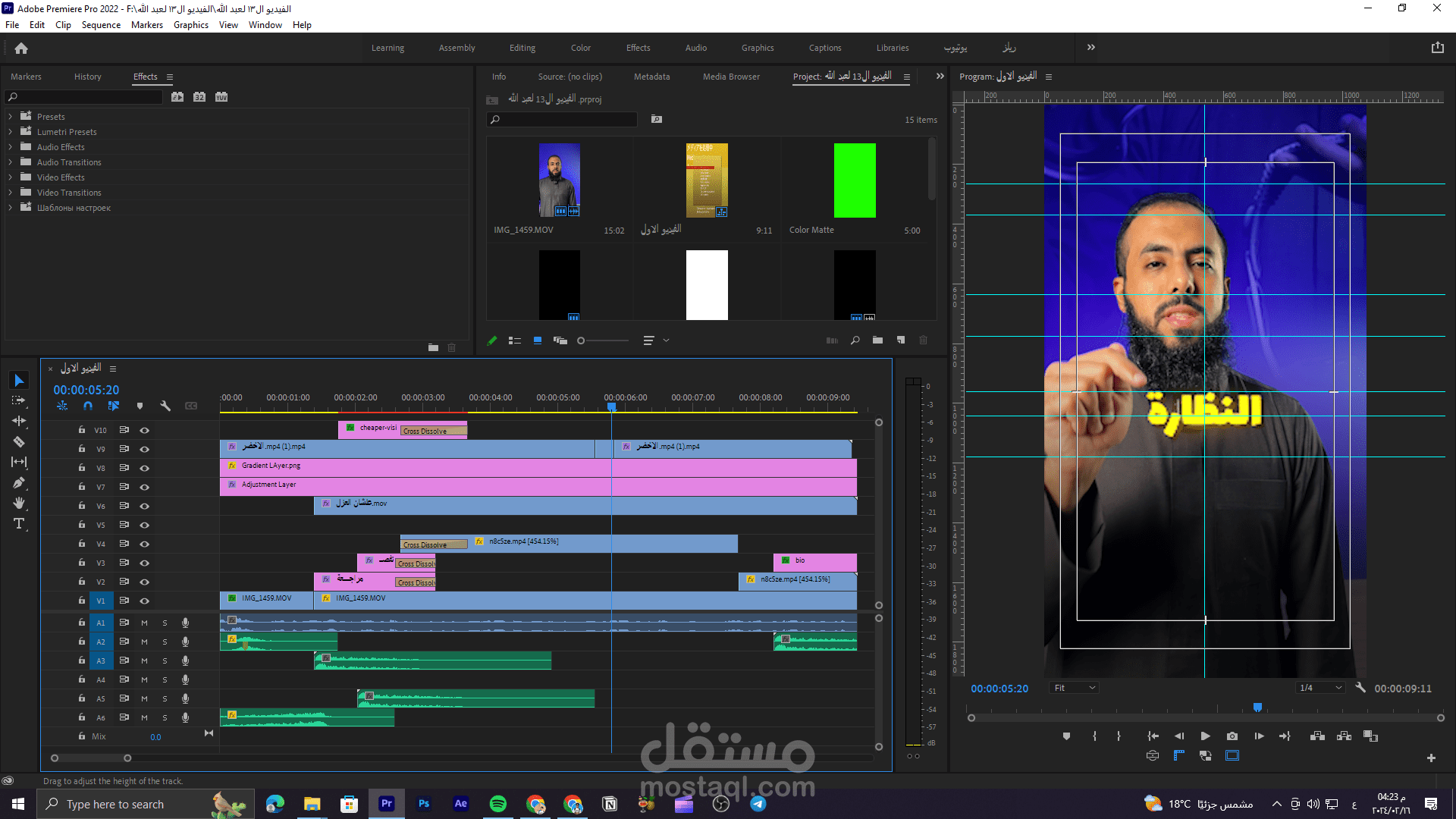Mute audio track A1
Viewport: 1456px width, 819px height.
click(x=144, y=623)
